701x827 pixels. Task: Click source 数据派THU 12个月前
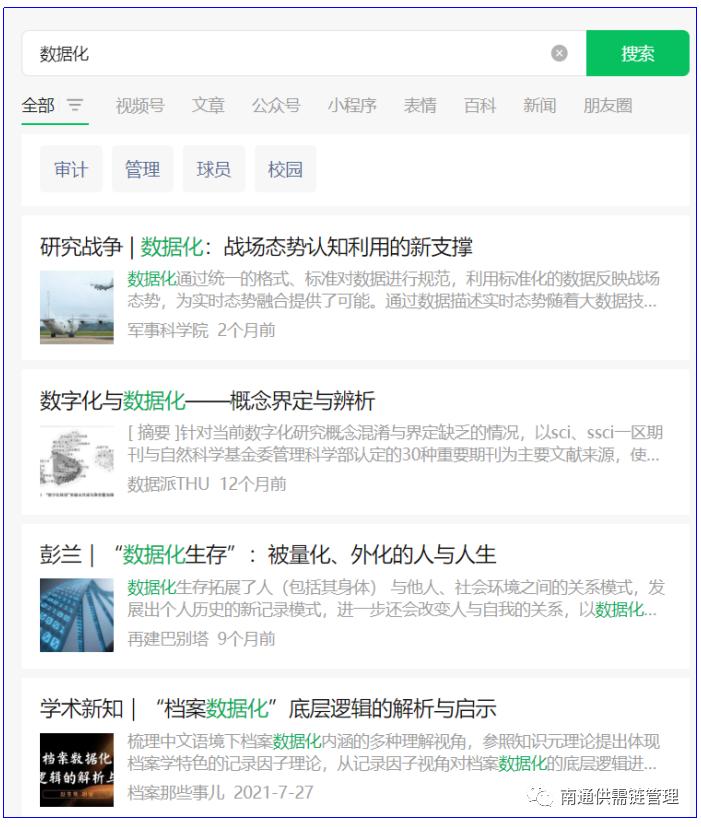point(207,484)
